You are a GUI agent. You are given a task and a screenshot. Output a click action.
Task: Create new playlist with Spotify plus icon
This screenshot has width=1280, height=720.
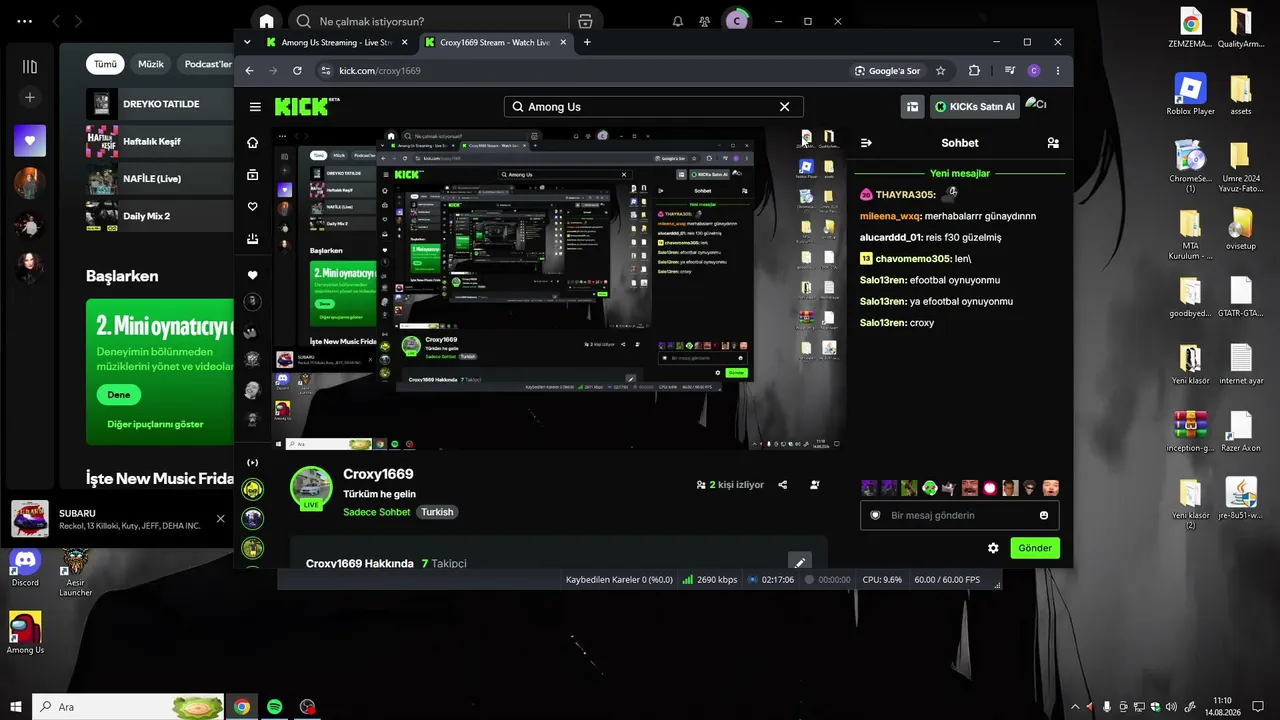[x=30, y=98]
